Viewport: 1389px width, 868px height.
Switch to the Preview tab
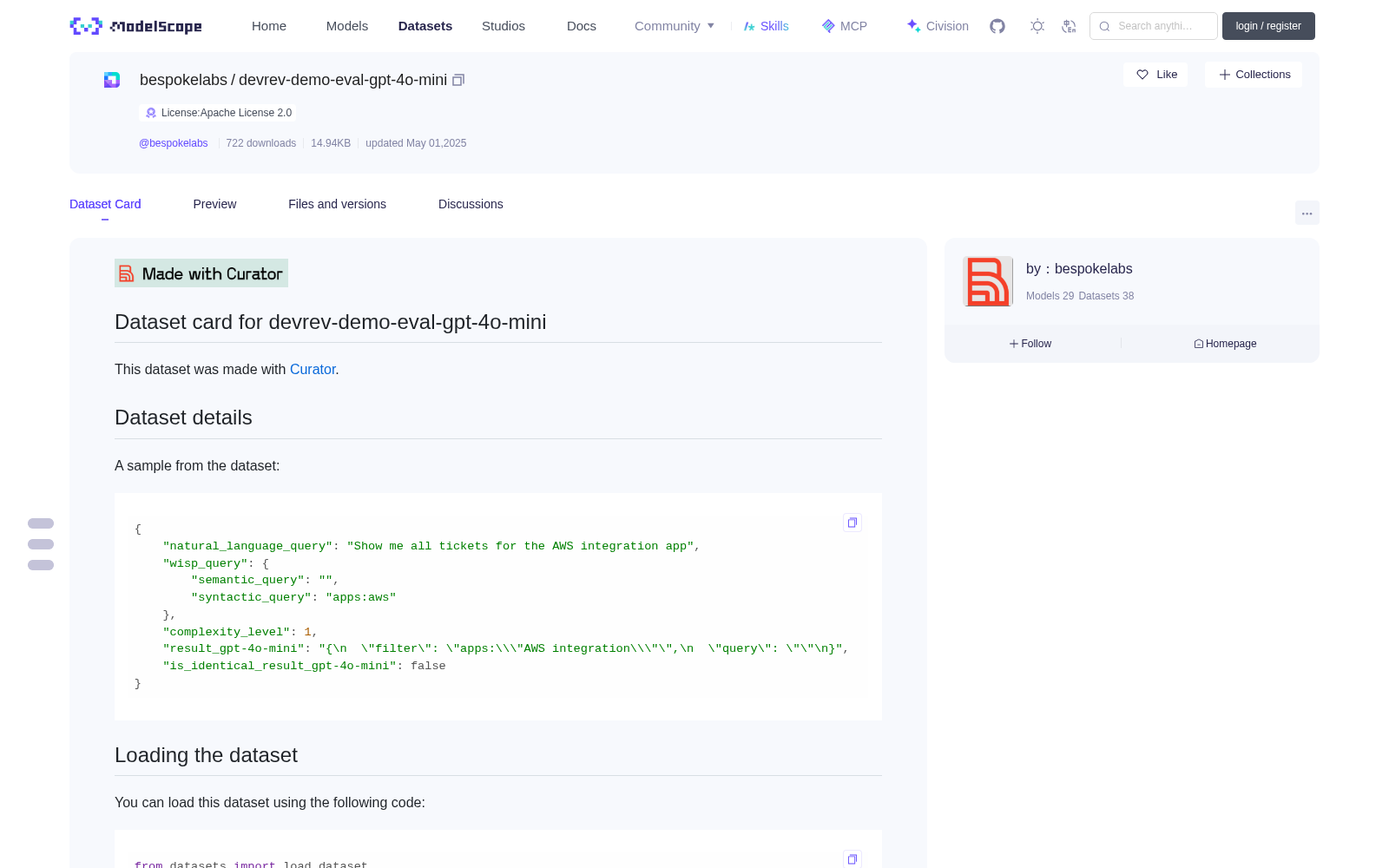pyautogui.click(x=214, y=204)
